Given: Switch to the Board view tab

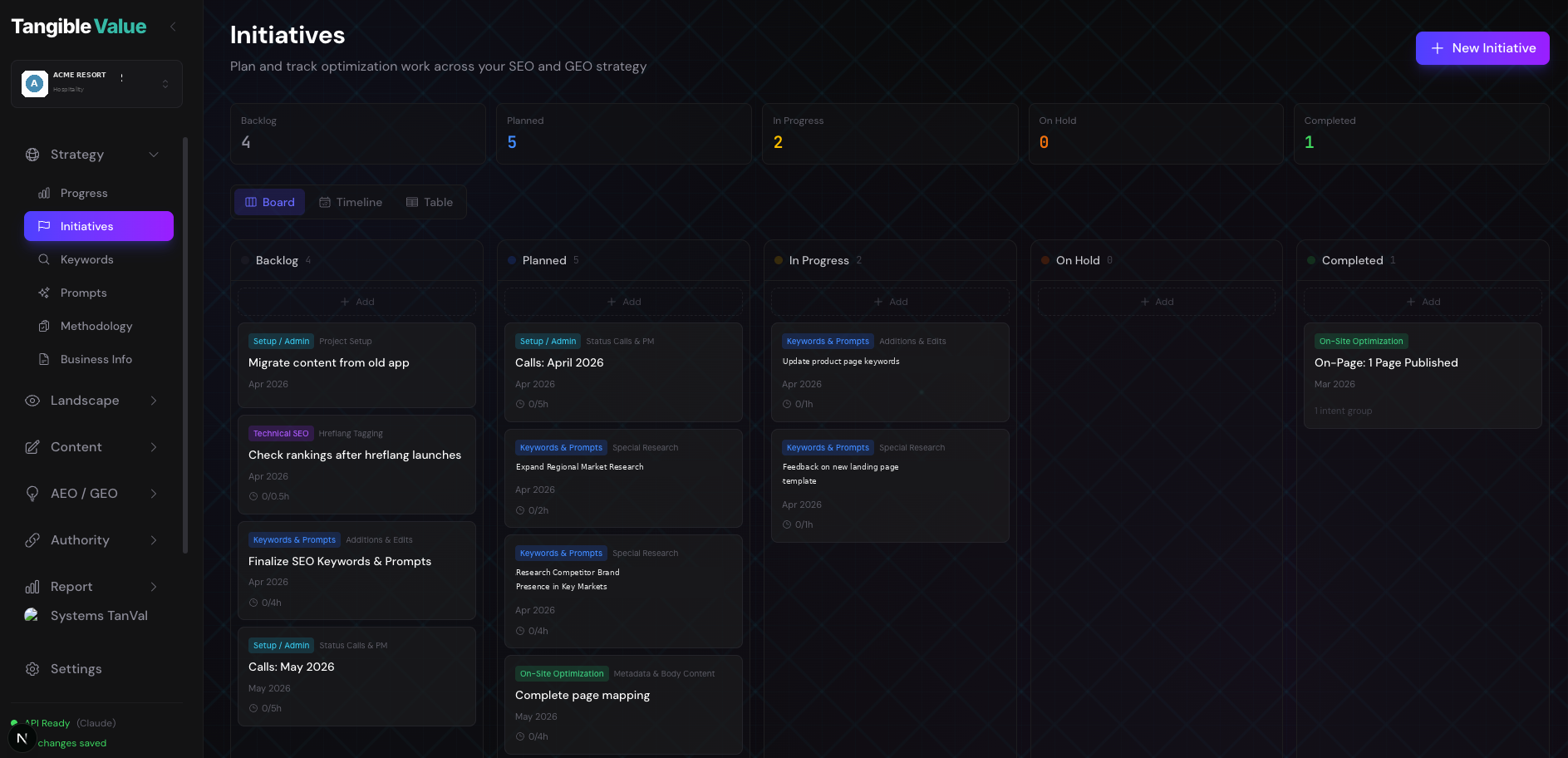Looking at the screenshot, I should click(x=269, y=202).
